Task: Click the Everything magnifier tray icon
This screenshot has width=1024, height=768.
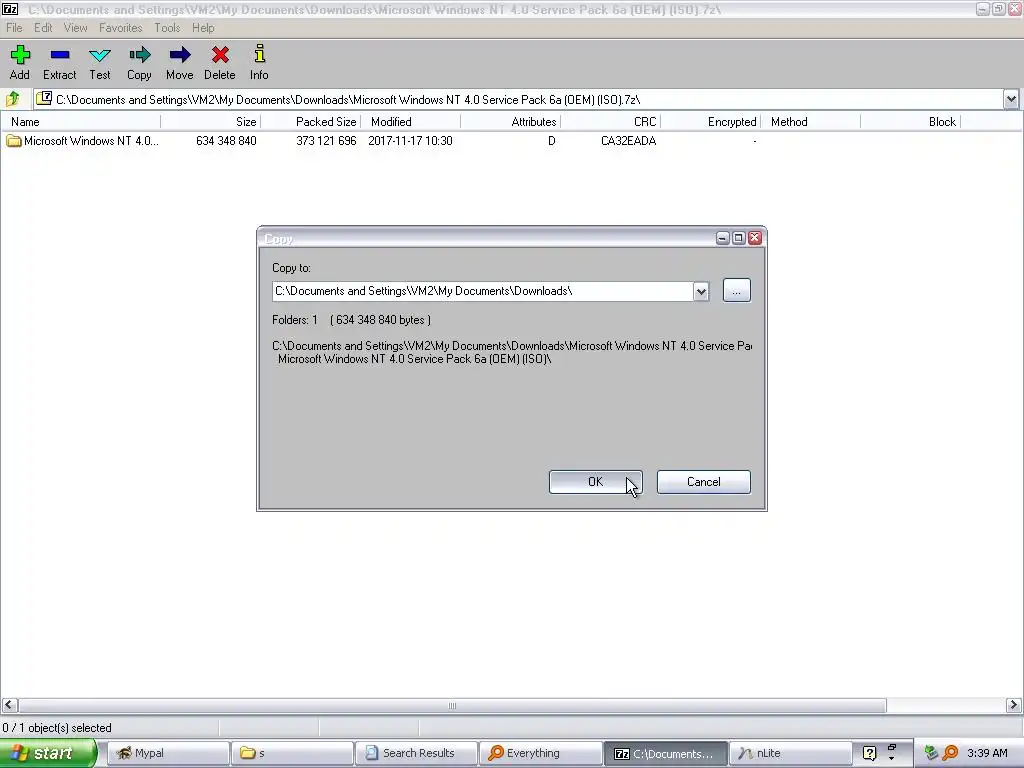Action: coord(950,753)
